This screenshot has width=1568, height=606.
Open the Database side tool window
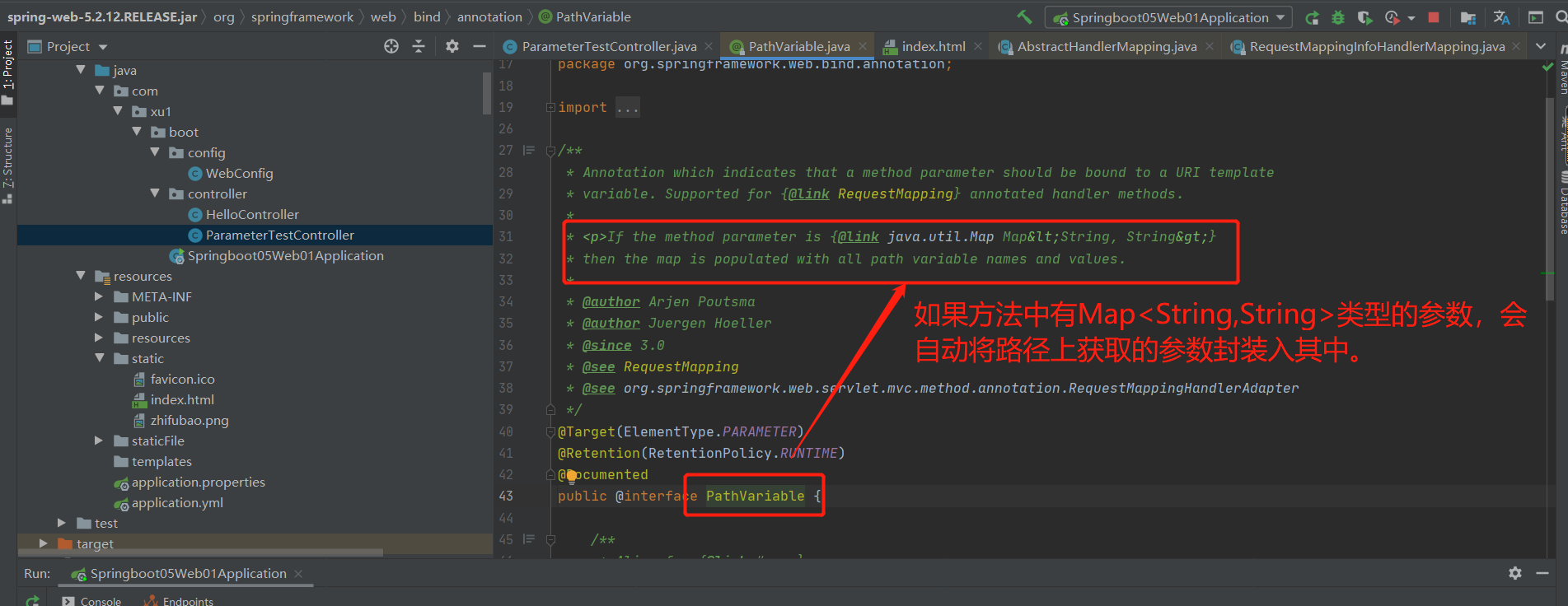(x=1562, y=204)
